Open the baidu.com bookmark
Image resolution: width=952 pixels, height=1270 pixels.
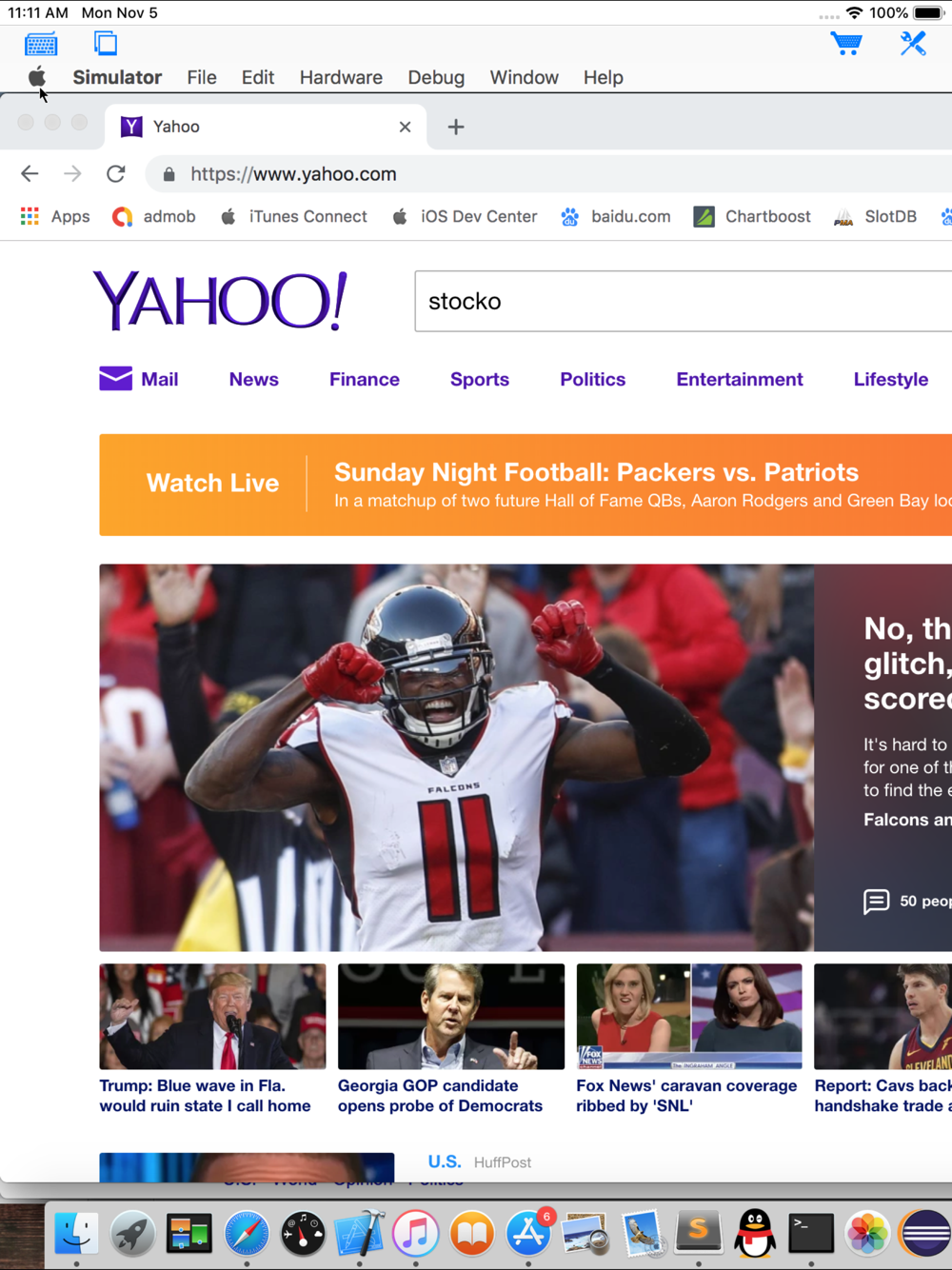[616, 216]
